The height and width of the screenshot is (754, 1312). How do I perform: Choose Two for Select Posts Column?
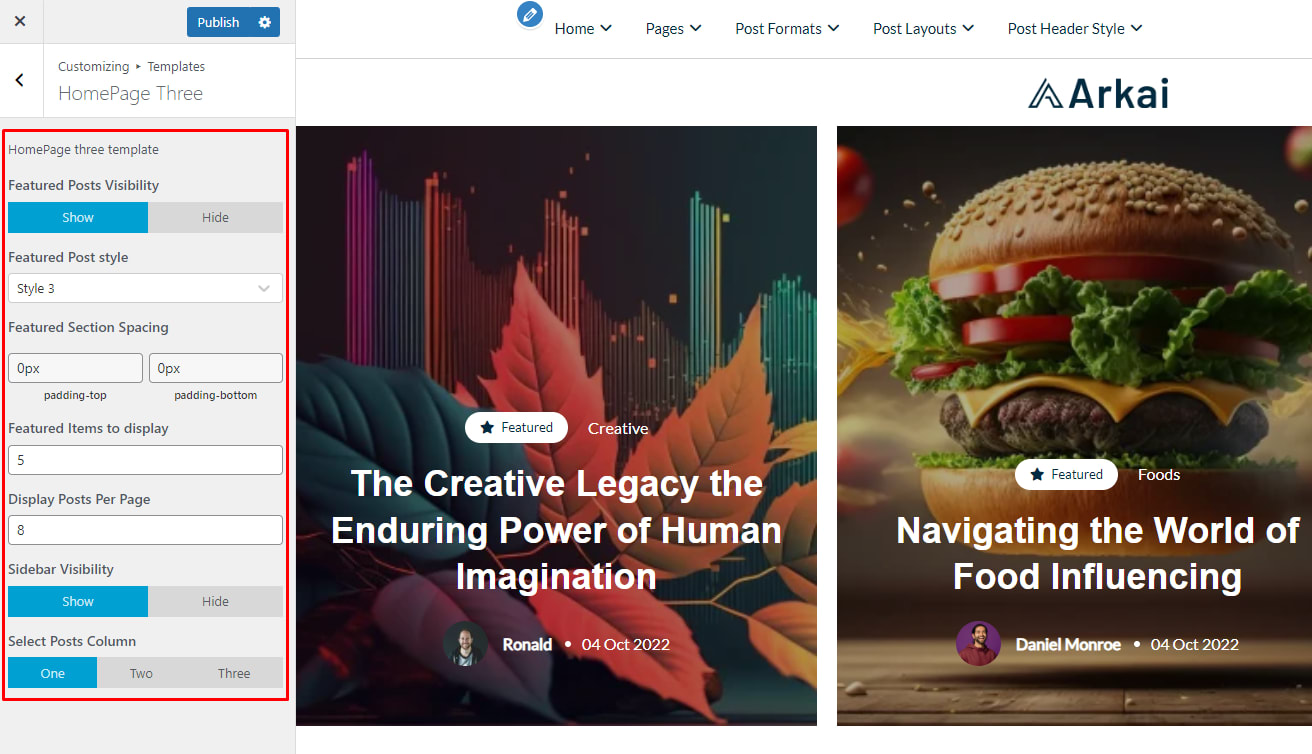tap(141, 673)
